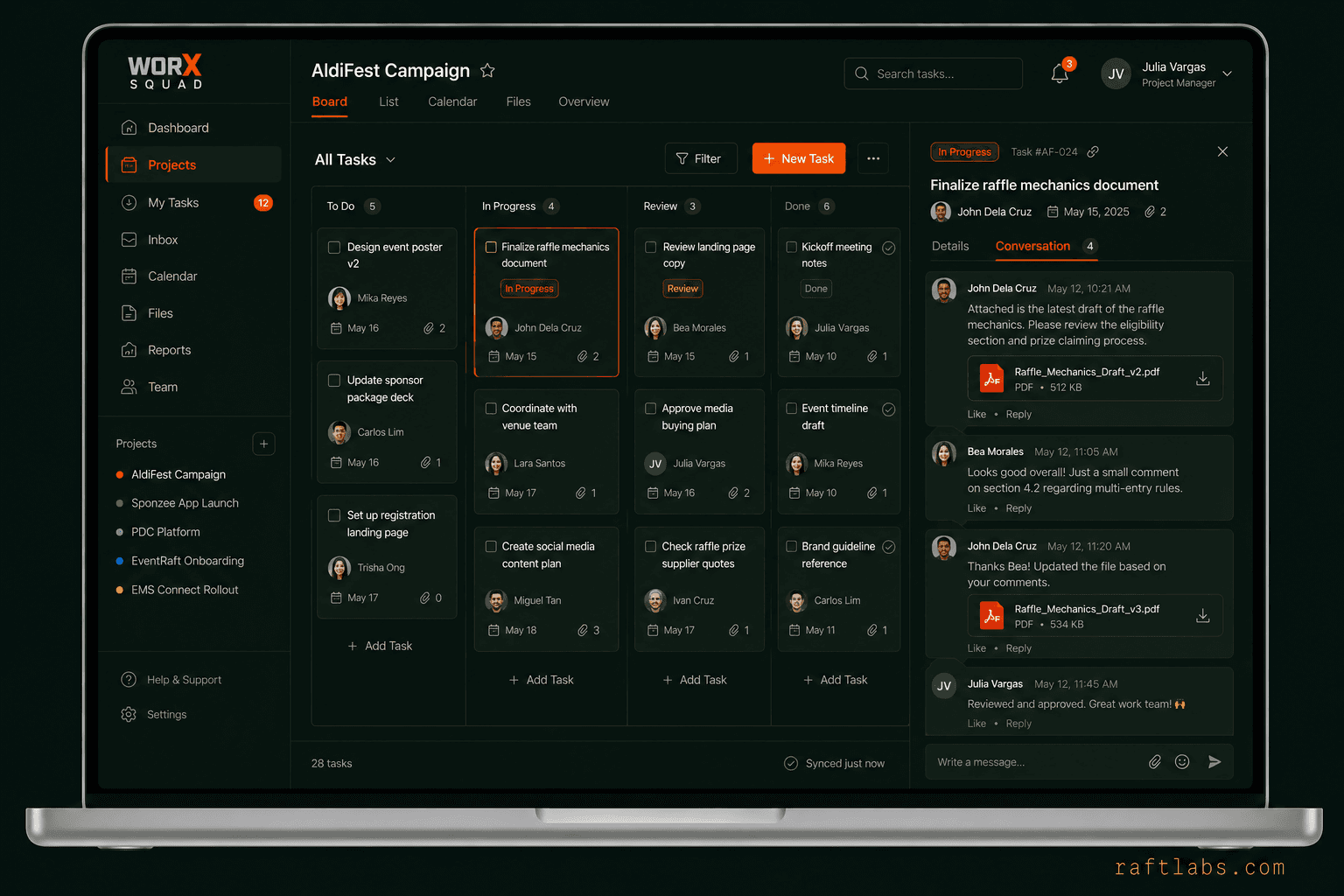1344x896 pixels.
Task: Open Dashboard in the sidebar
Action: click(194, 128)
